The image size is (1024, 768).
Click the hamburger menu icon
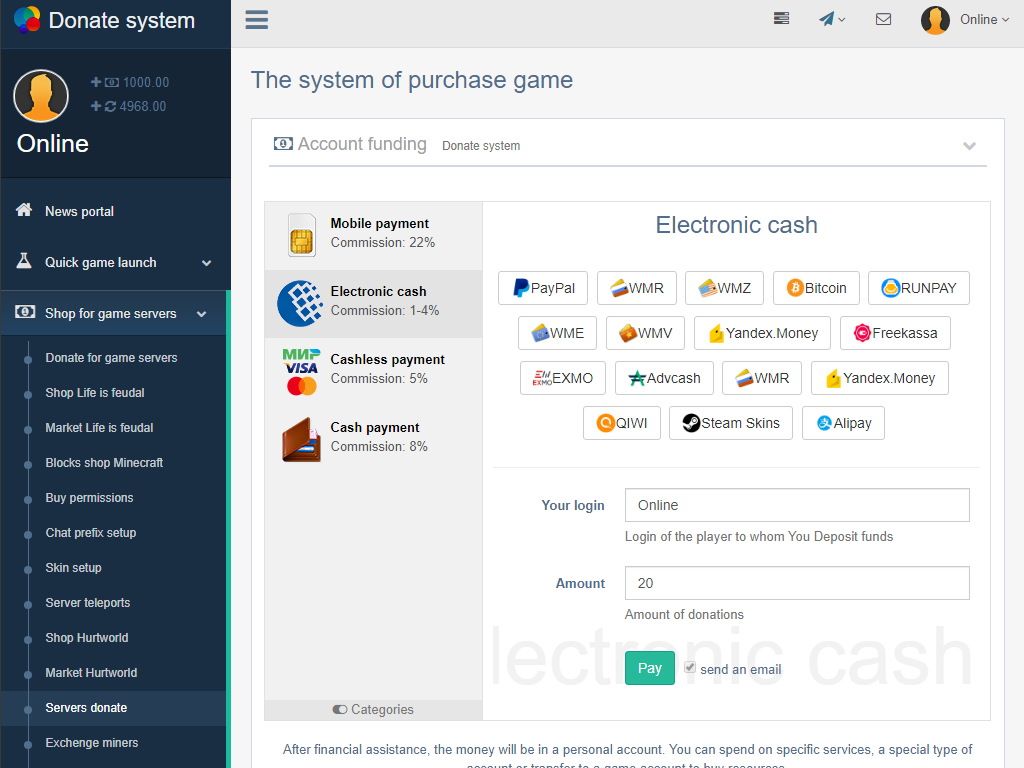pos(256,20)
